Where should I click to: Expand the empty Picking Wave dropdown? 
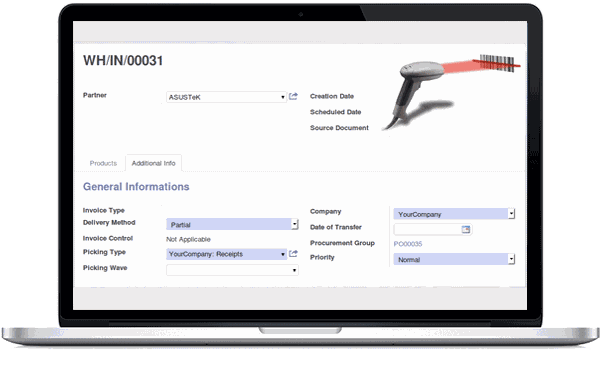[232, 270]
